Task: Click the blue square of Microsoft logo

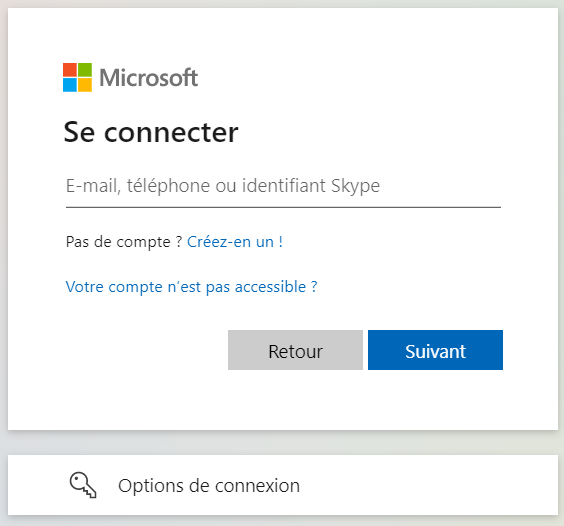Action: tap(70, 85)
